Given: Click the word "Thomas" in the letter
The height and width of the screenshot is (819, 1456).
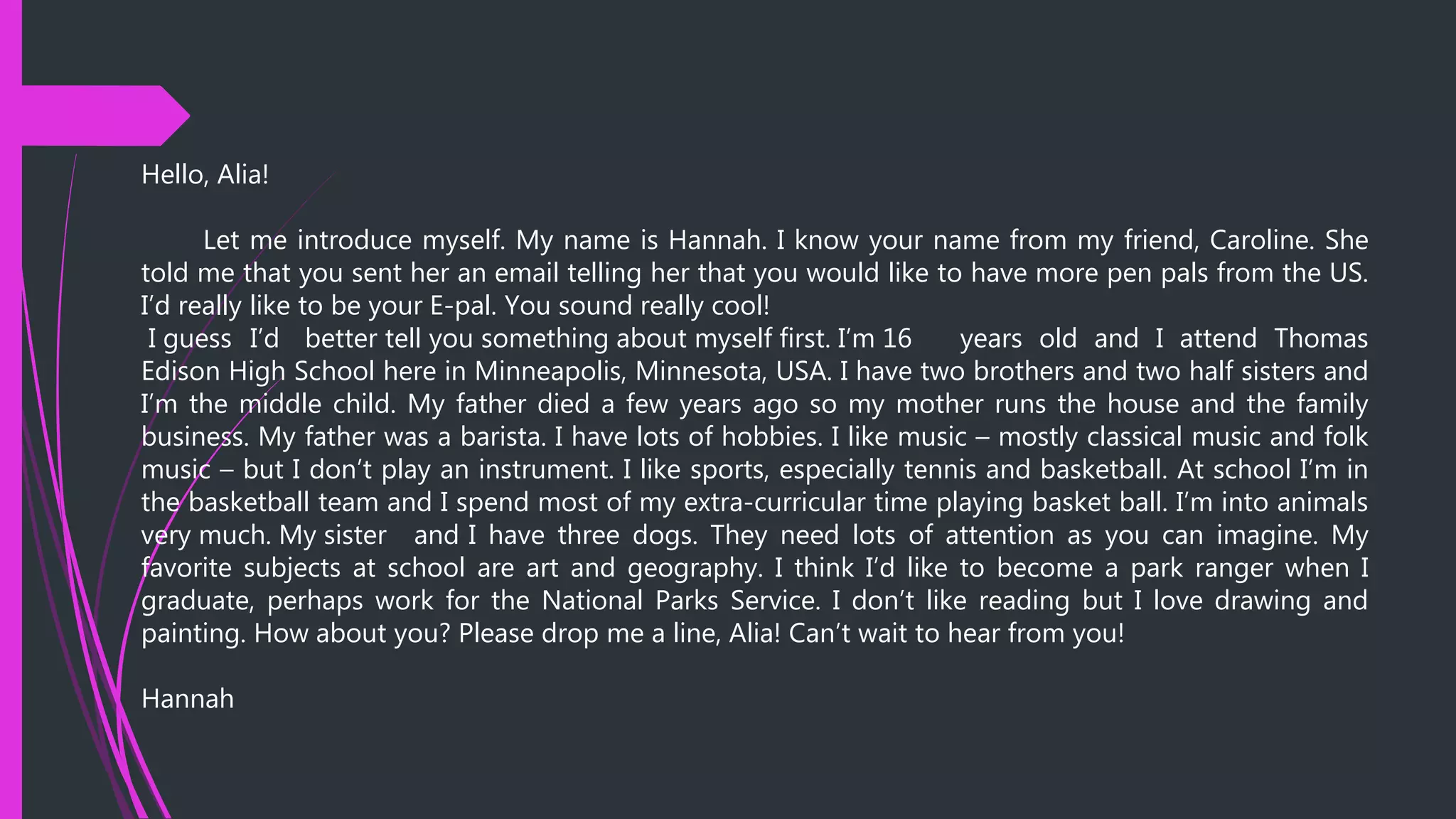Looking at the screenshot, I should (1320, 338).
